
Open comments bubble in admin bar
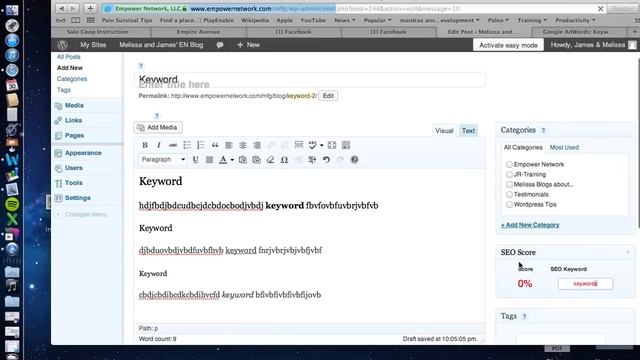220,45
